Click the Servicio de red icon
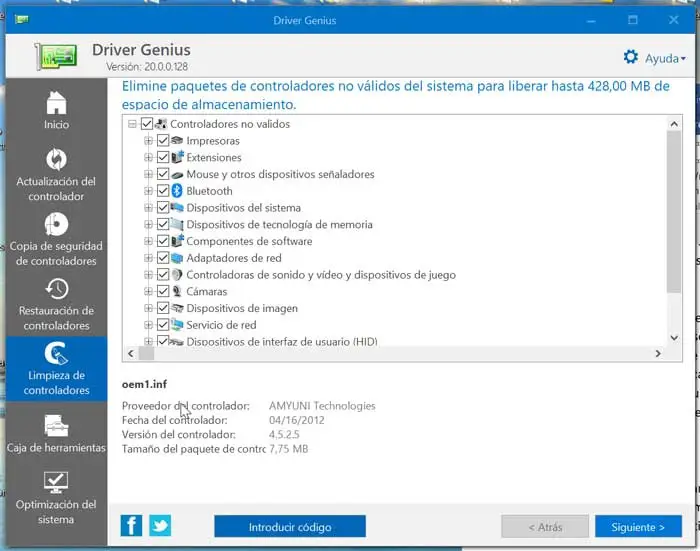 click(x=177, y=325)
